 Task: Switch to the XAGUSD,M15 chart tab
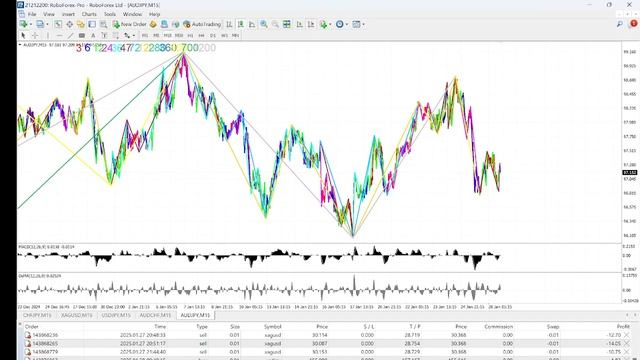[x=76, y=315]
